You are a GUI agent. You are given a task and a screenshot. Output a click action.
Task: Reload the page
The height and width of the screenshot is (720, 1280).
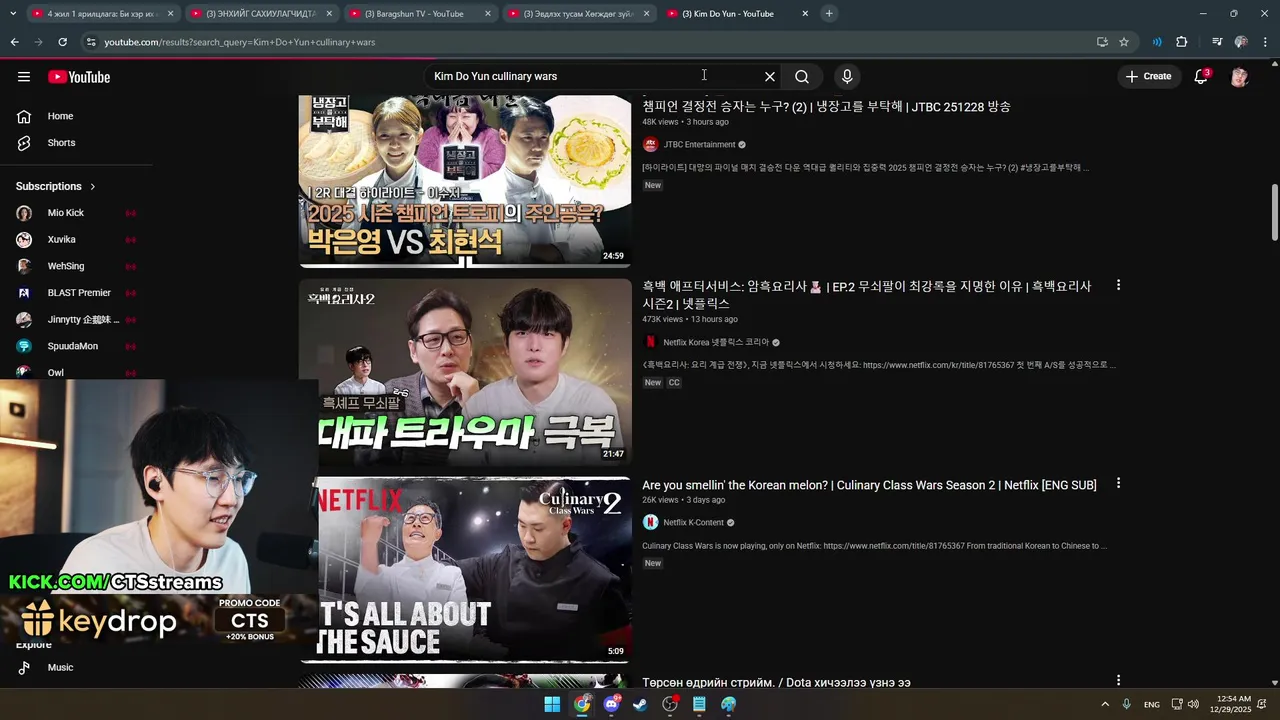62,42
